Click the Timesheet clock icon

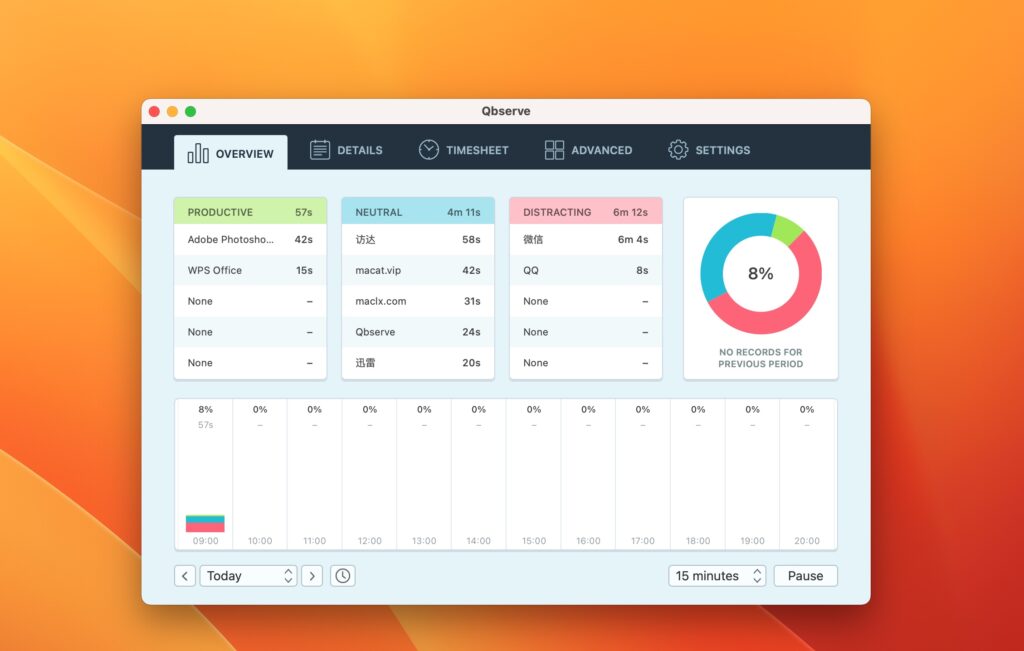click(x=428, y=150)
